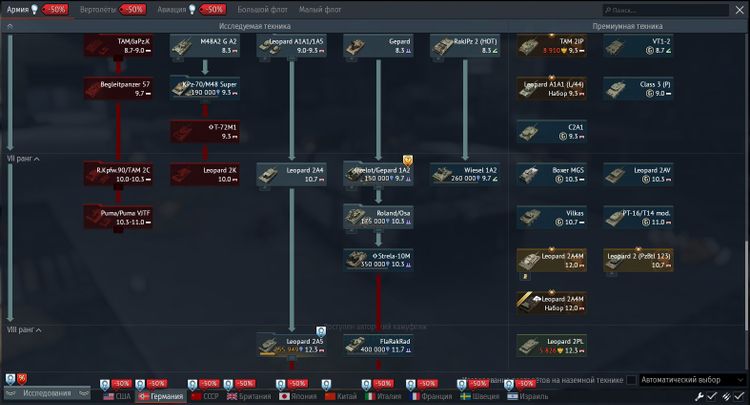Select the Strela-10M vehicle icon

point(378,260)
